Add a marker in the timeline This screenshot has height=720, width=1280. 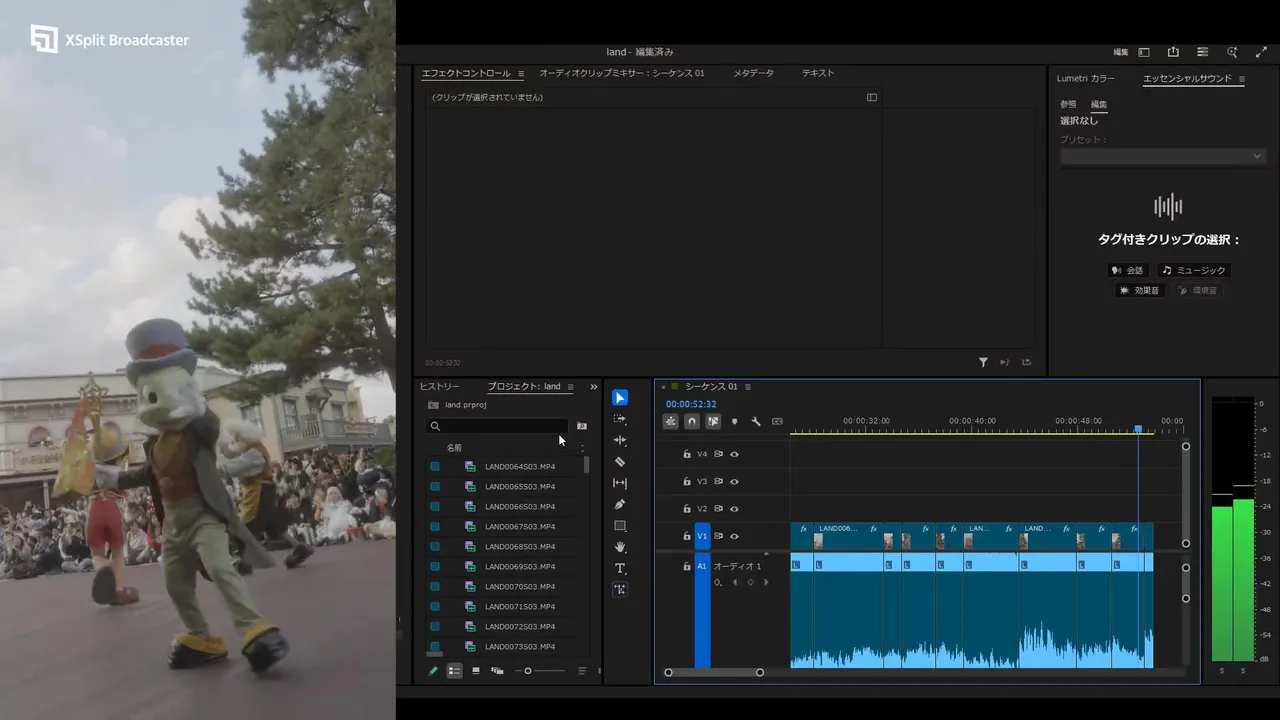(735, 422)
